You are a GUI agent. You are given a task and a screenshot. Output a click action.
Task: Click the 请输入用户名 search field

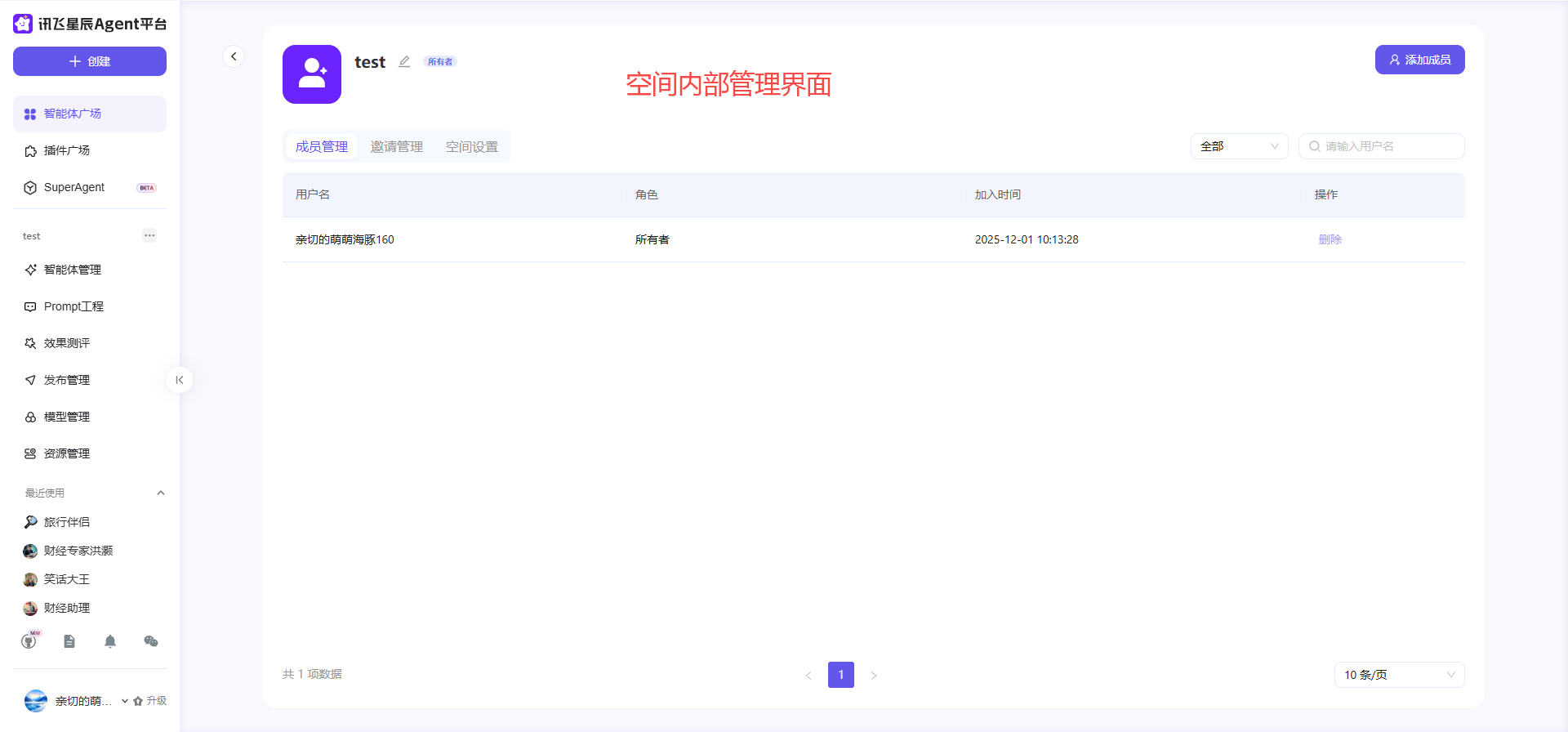(1390, 146)
